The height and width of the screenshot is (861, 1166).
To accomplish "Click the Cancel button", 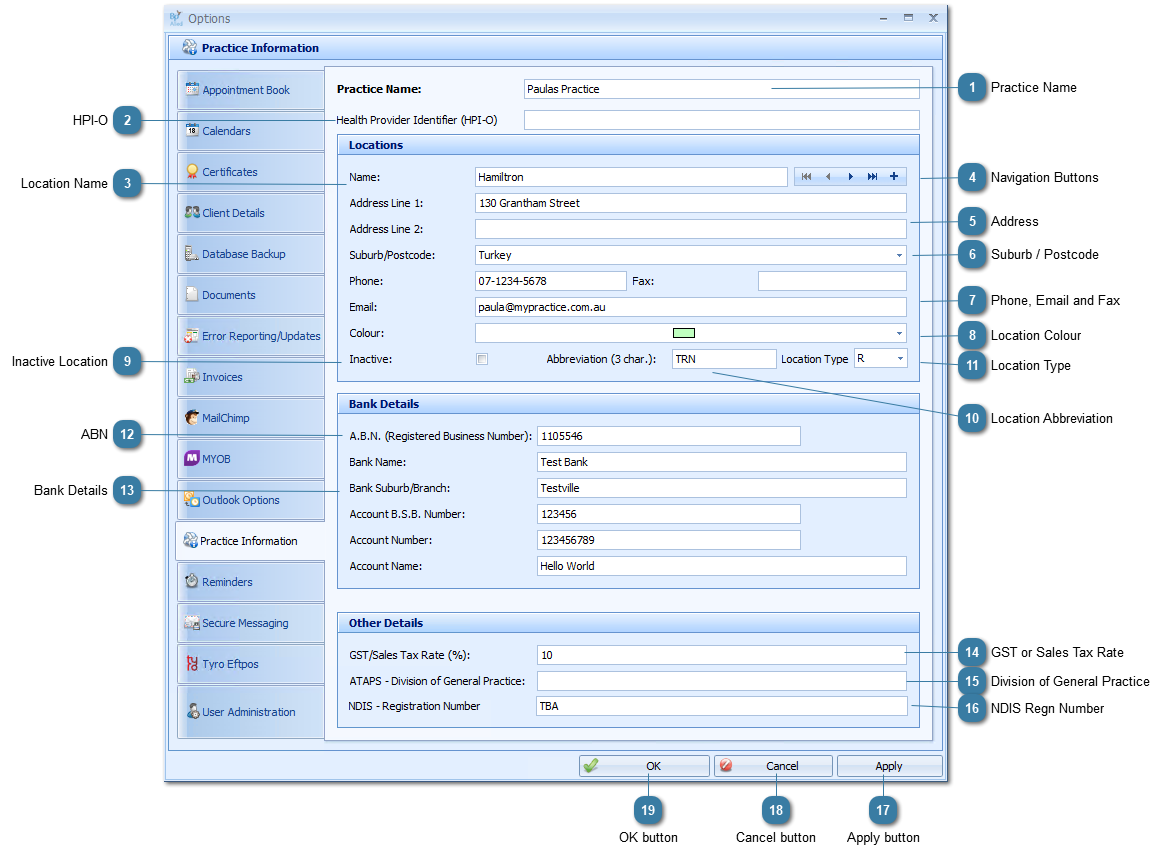I will (773, 766).
